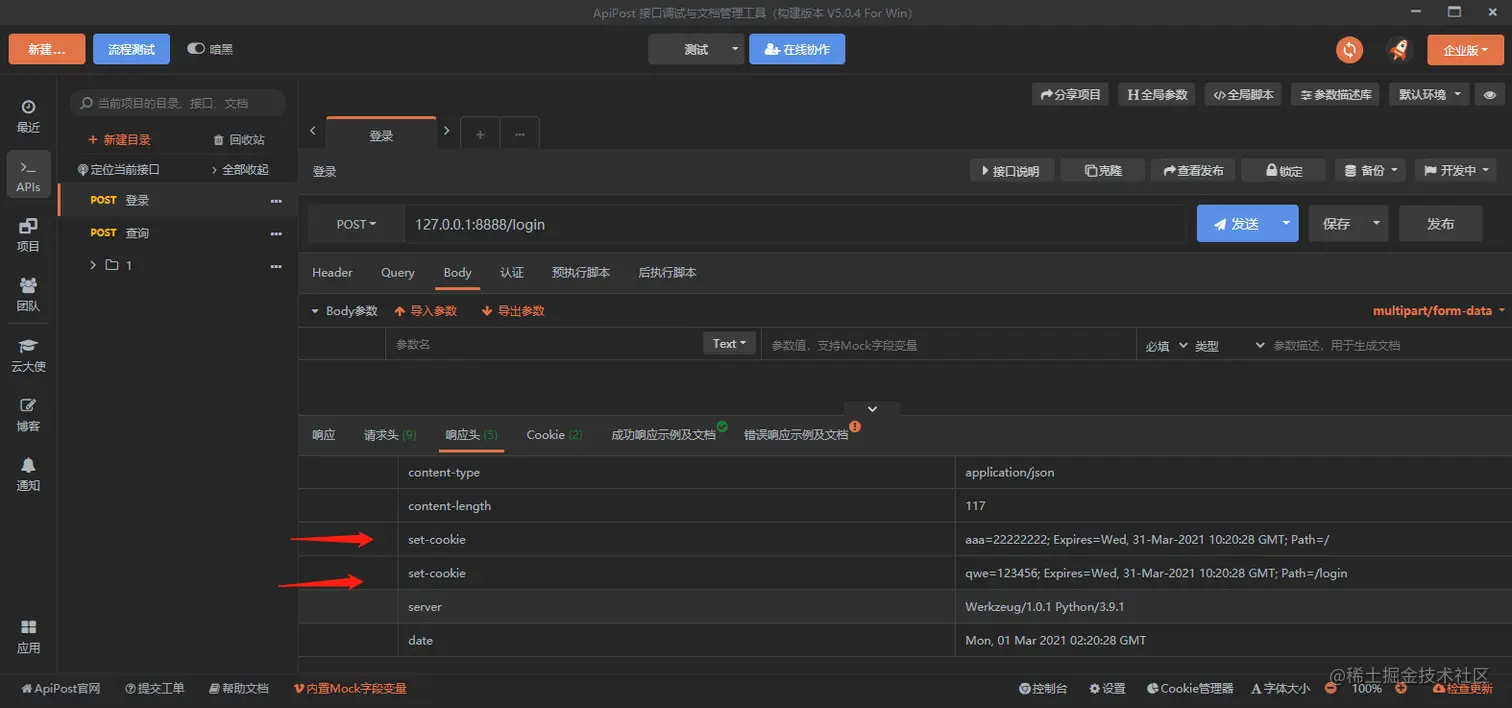Select the 查询 POST API in tree
Viewport: 1512px width, 708px height.
(x=177, y=233)
